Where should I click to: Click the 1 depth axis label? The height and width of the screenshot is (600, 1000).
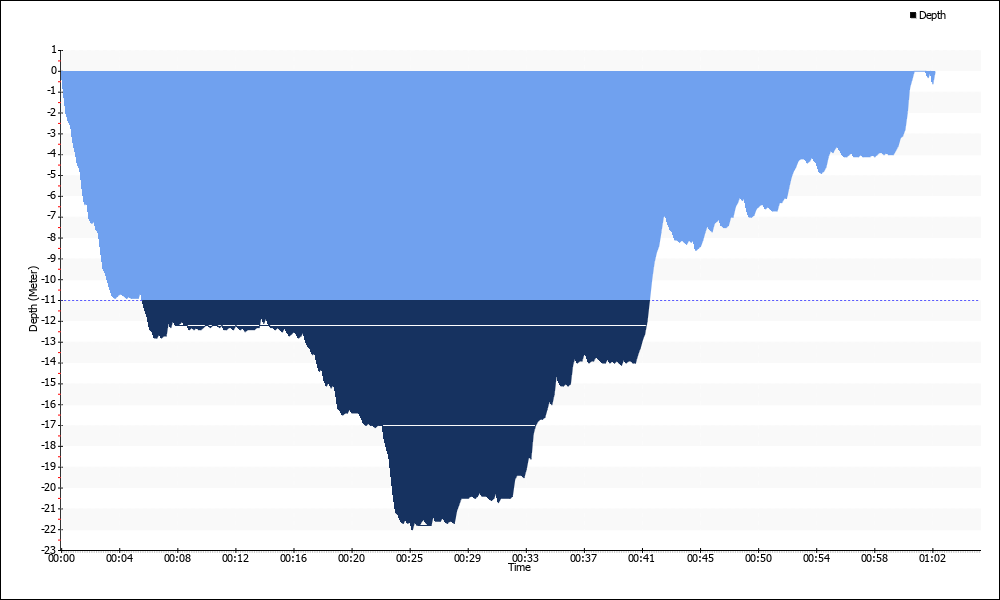coord(54,50)
